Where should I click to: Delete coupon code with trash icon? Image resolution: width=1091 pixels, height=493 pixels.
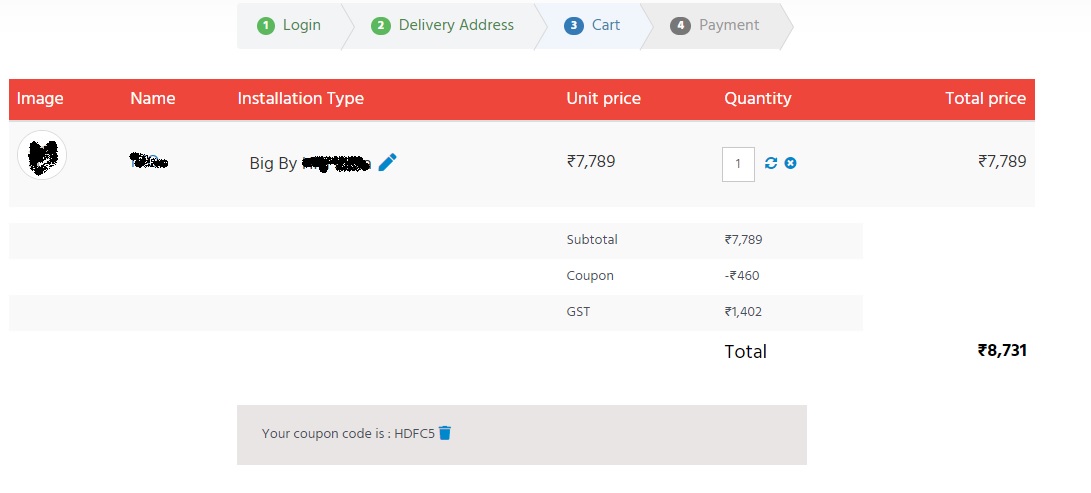(x=445, y=433)
